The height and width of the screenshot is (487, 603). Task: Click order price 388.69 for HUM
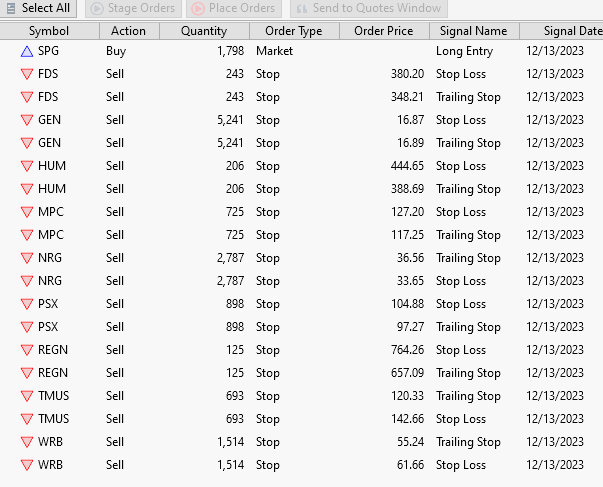[407, 189]
